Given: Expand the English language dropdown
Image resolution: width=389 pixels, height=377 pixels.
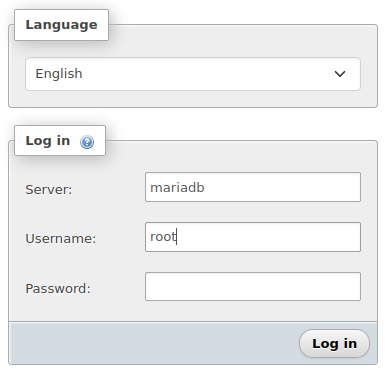Looking at the screenshot, I should click(x=193, y=74).
